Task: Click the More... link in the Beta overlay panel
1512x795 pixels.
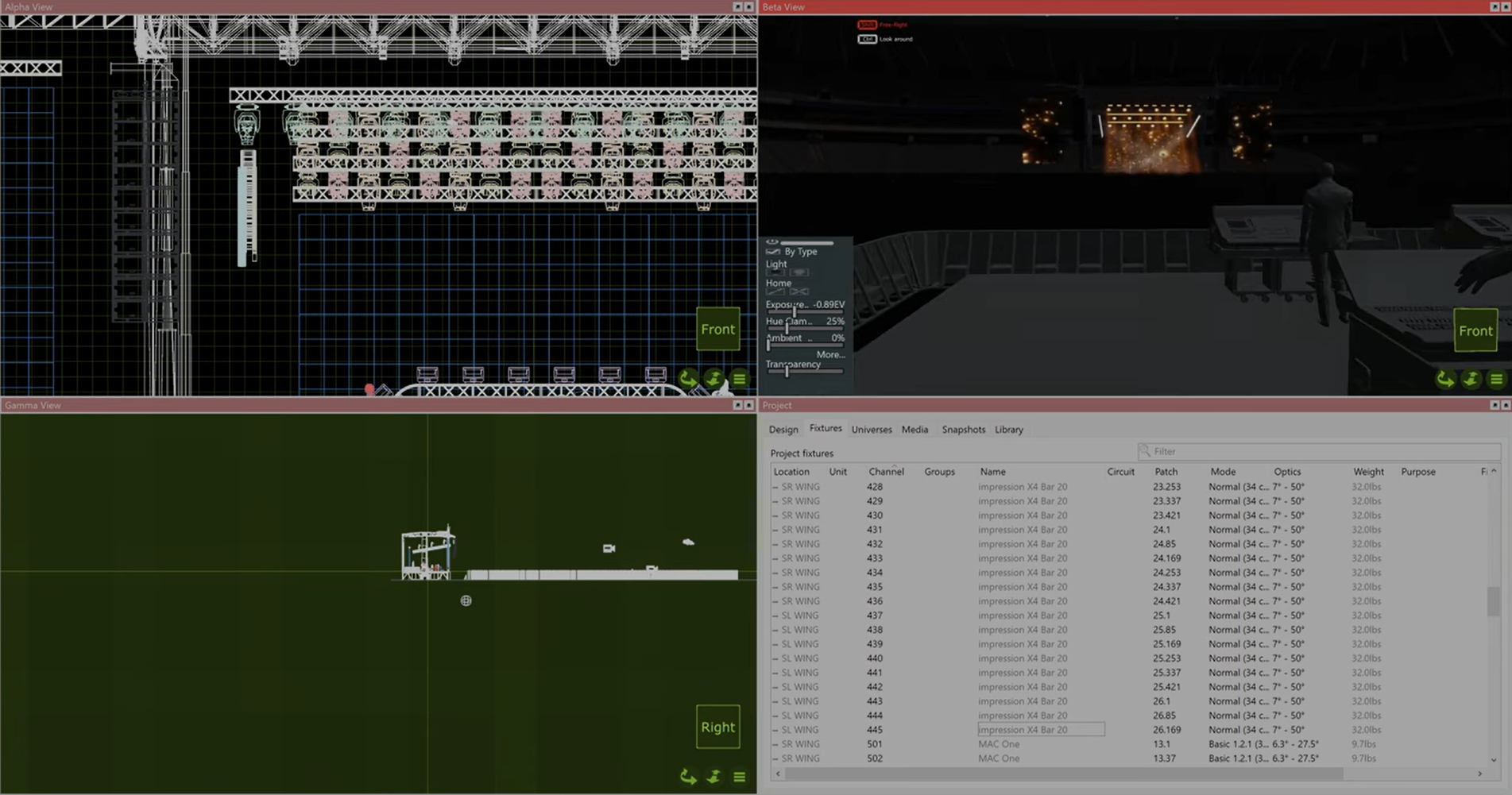Action: [x=831, y=355]
